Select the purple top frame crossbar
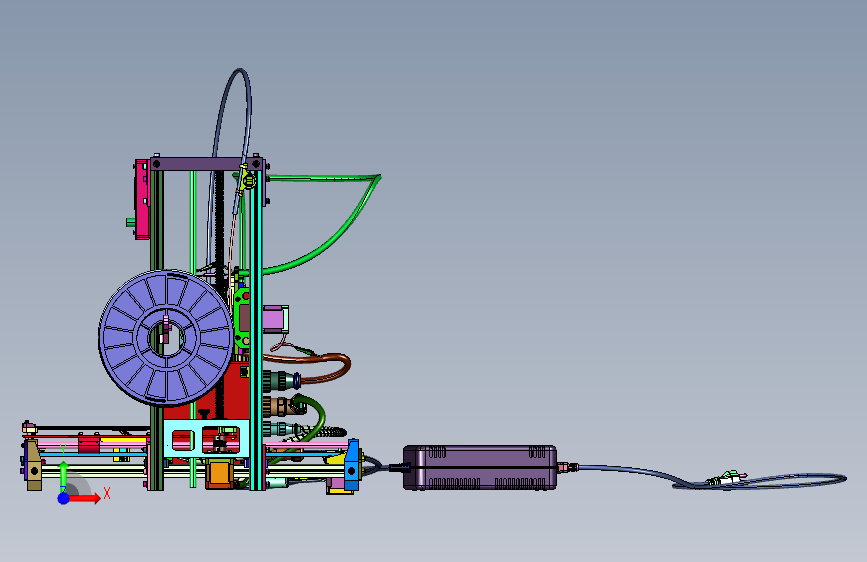This screenshot has height=562, width=867. [207, 164]
